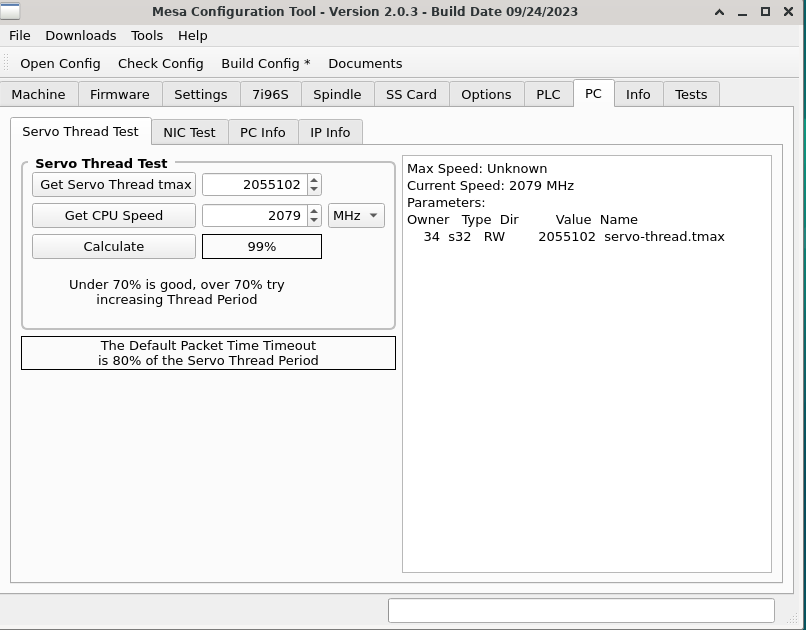The height and width of the screenshot is (630, 806).
Task: Click Check Config in the toolbar
Action: [160, 63]
